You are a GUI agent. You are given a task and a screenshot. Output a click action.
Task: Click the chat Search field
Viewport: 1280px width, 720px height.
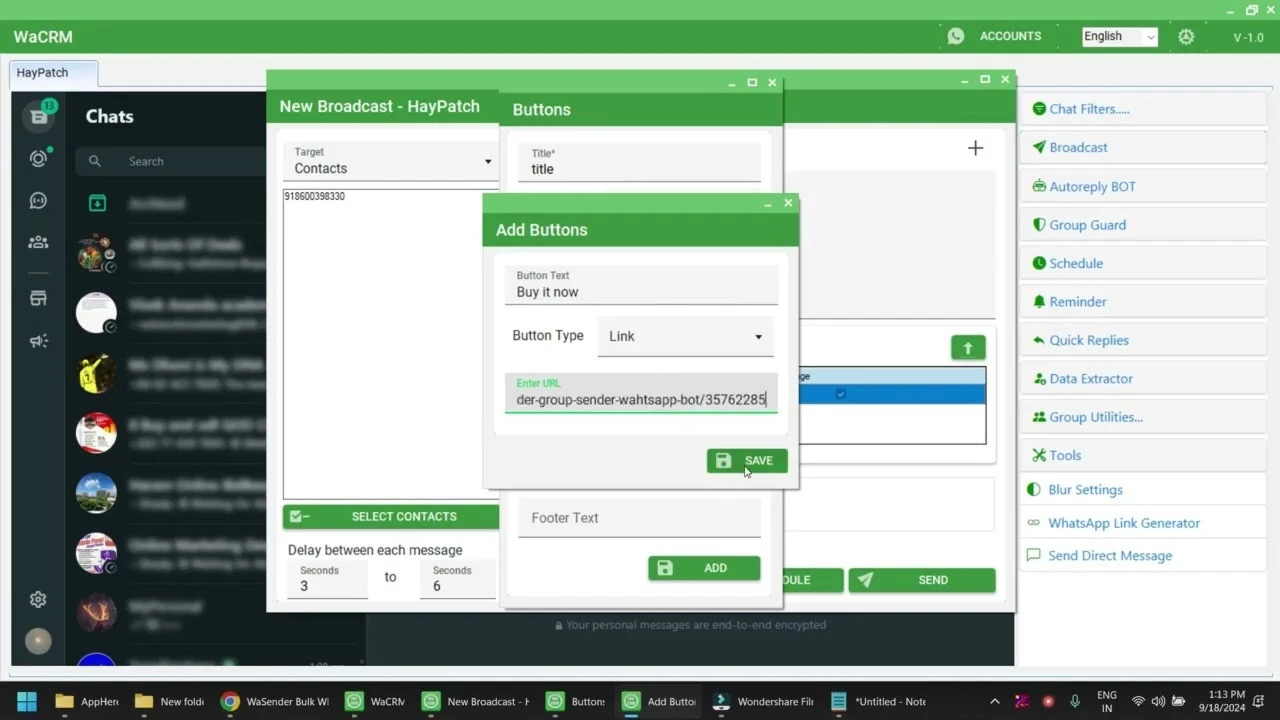pos(173,161)
